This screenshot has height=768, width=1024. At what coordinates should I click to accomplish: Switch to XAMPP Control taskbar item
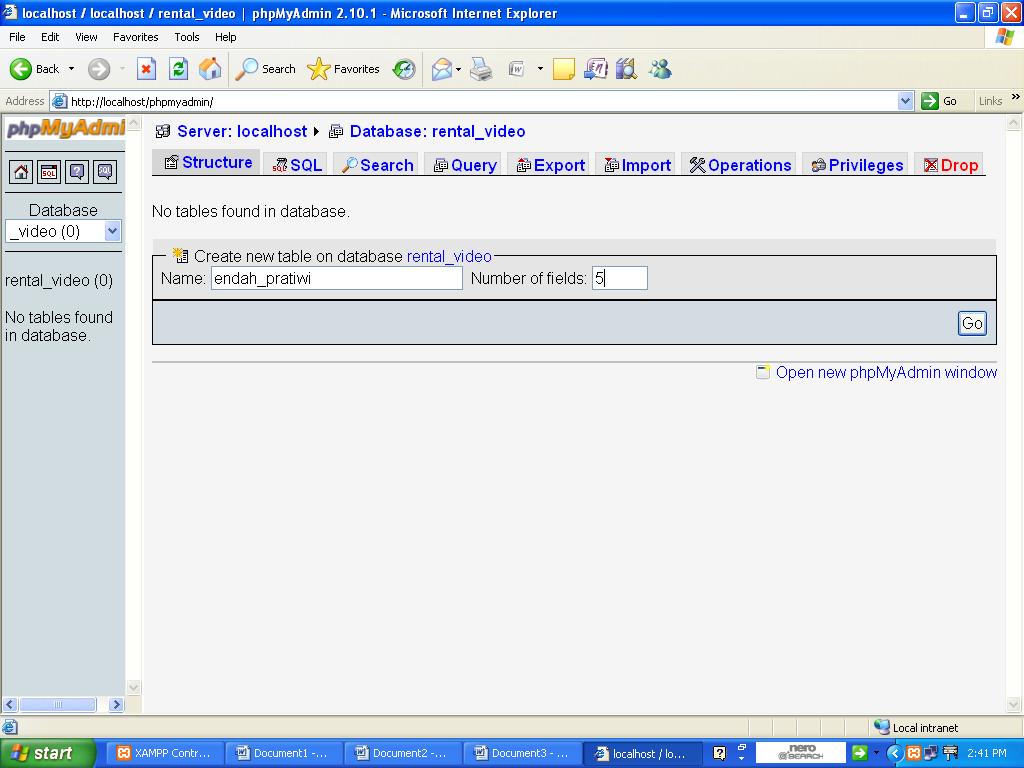pos(164,753)
